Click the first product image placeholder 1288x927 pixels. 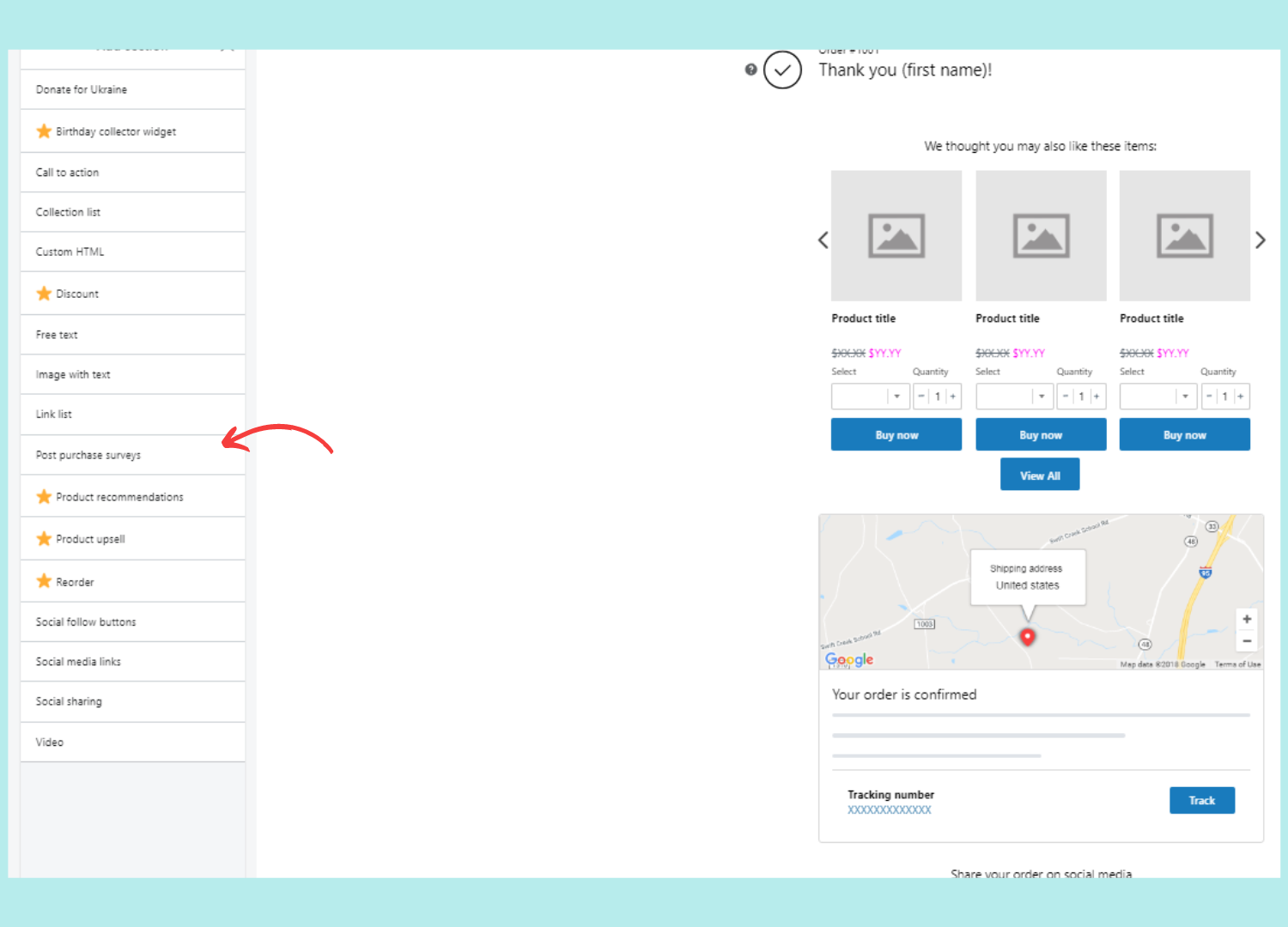896,236
